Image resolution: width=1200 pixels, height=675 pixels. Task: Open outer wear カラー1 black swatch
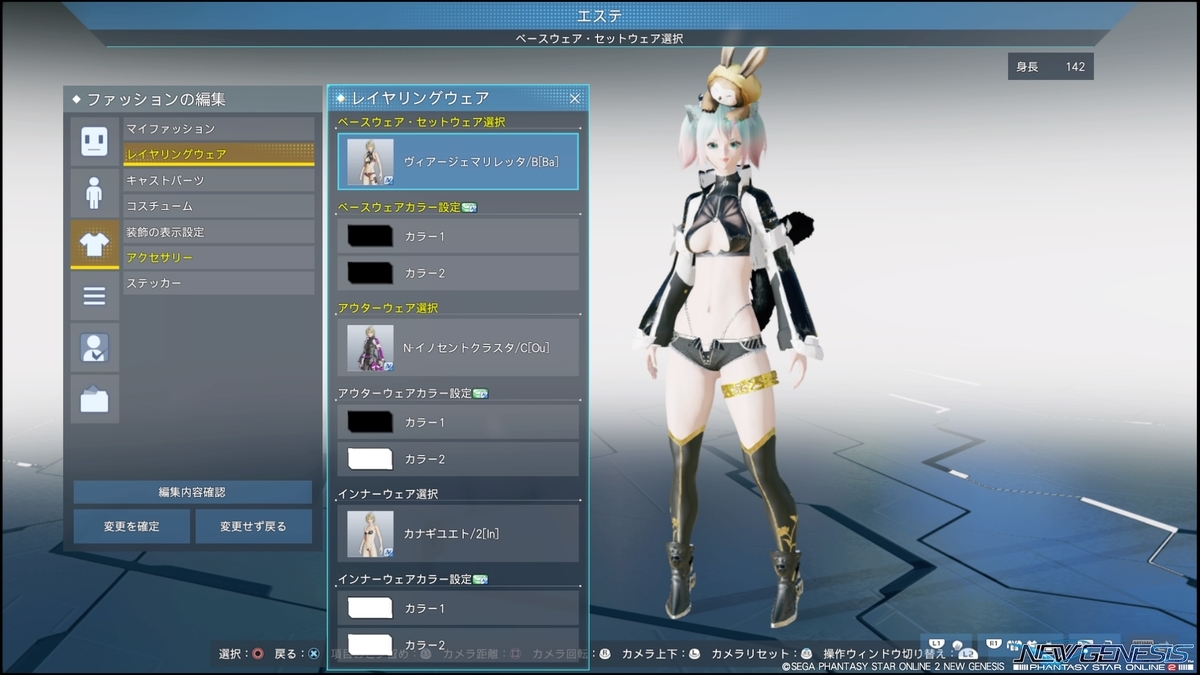(370, 422)
